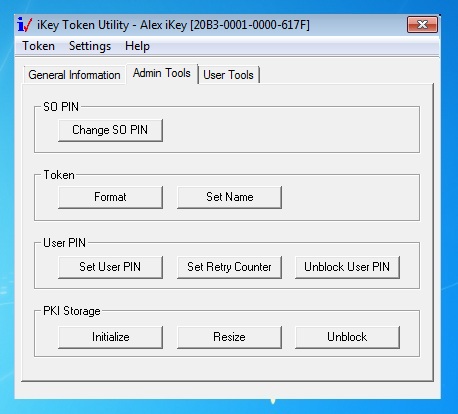Close the iKey Token Utility window

(x=422, y=25)
